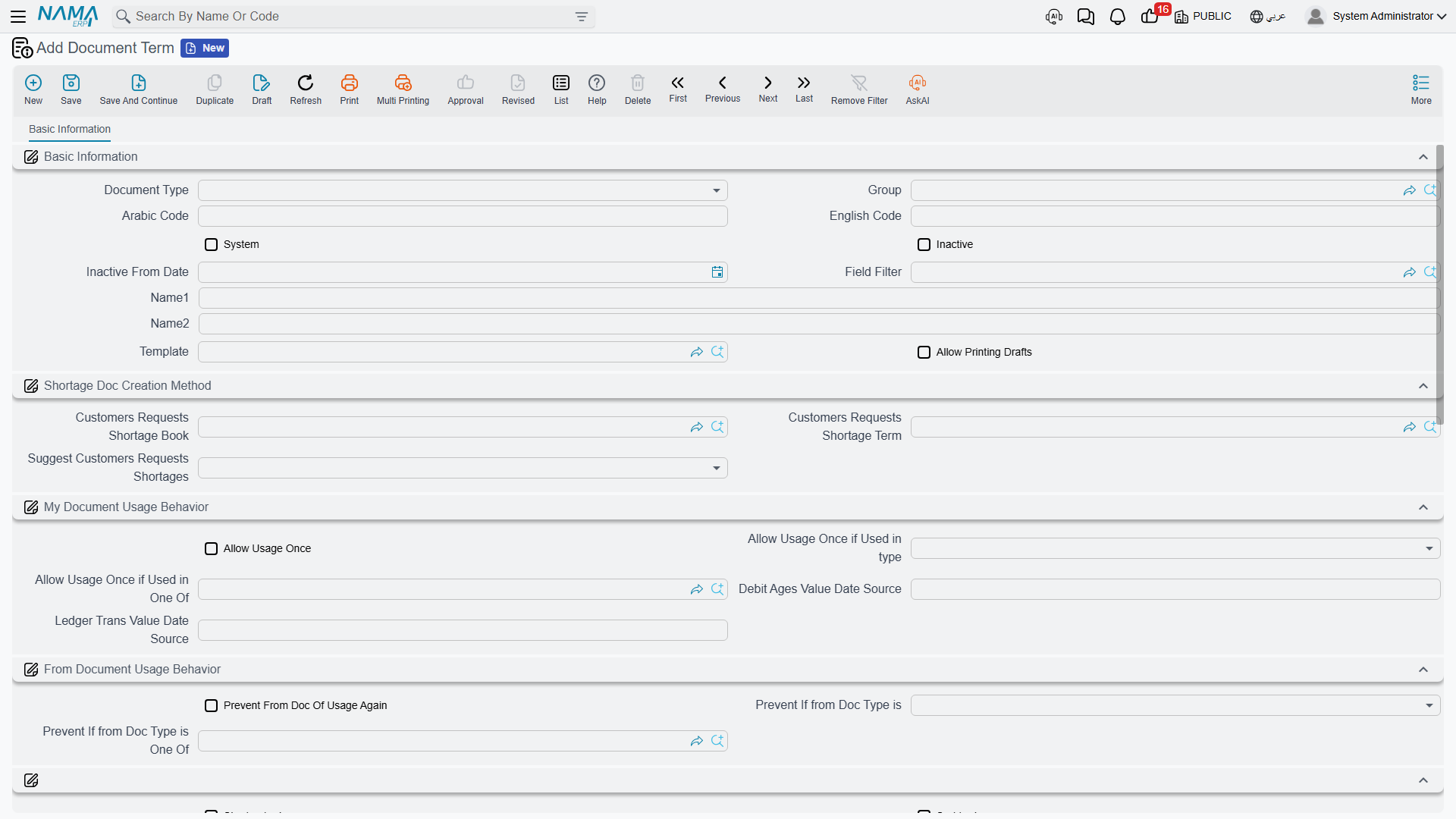Click Save And Continue
The width and height of the screenshot is (1456, 819).
point(139,89)
